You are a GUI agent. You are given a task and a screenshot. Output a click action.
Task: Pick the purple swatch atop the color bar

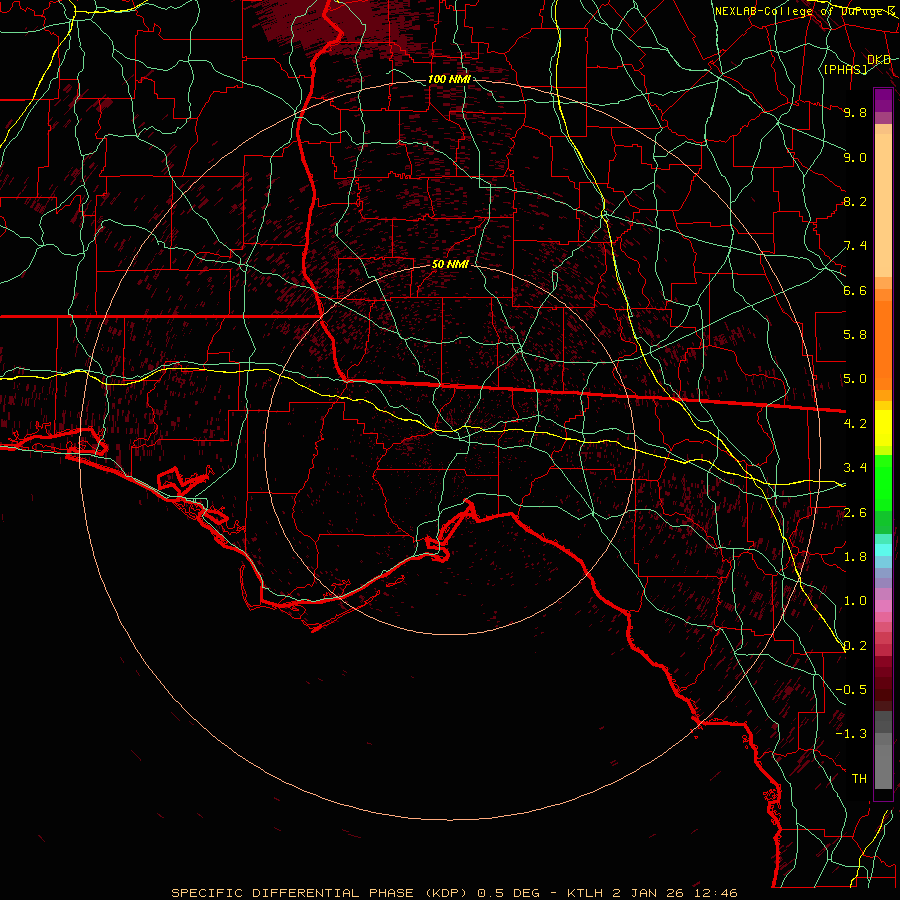click(883, 100)
